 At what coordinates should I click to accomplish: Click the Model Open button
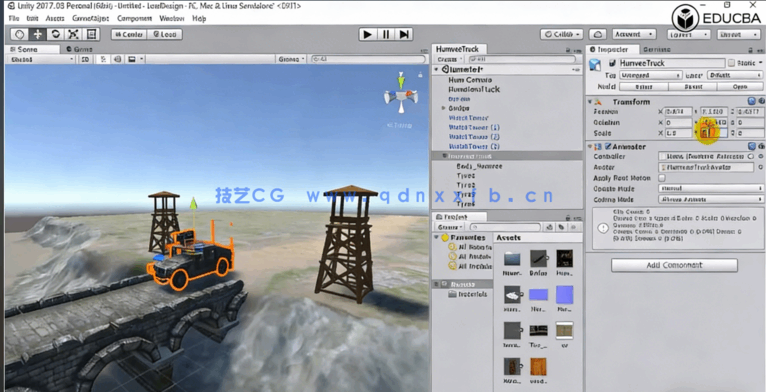740,87
